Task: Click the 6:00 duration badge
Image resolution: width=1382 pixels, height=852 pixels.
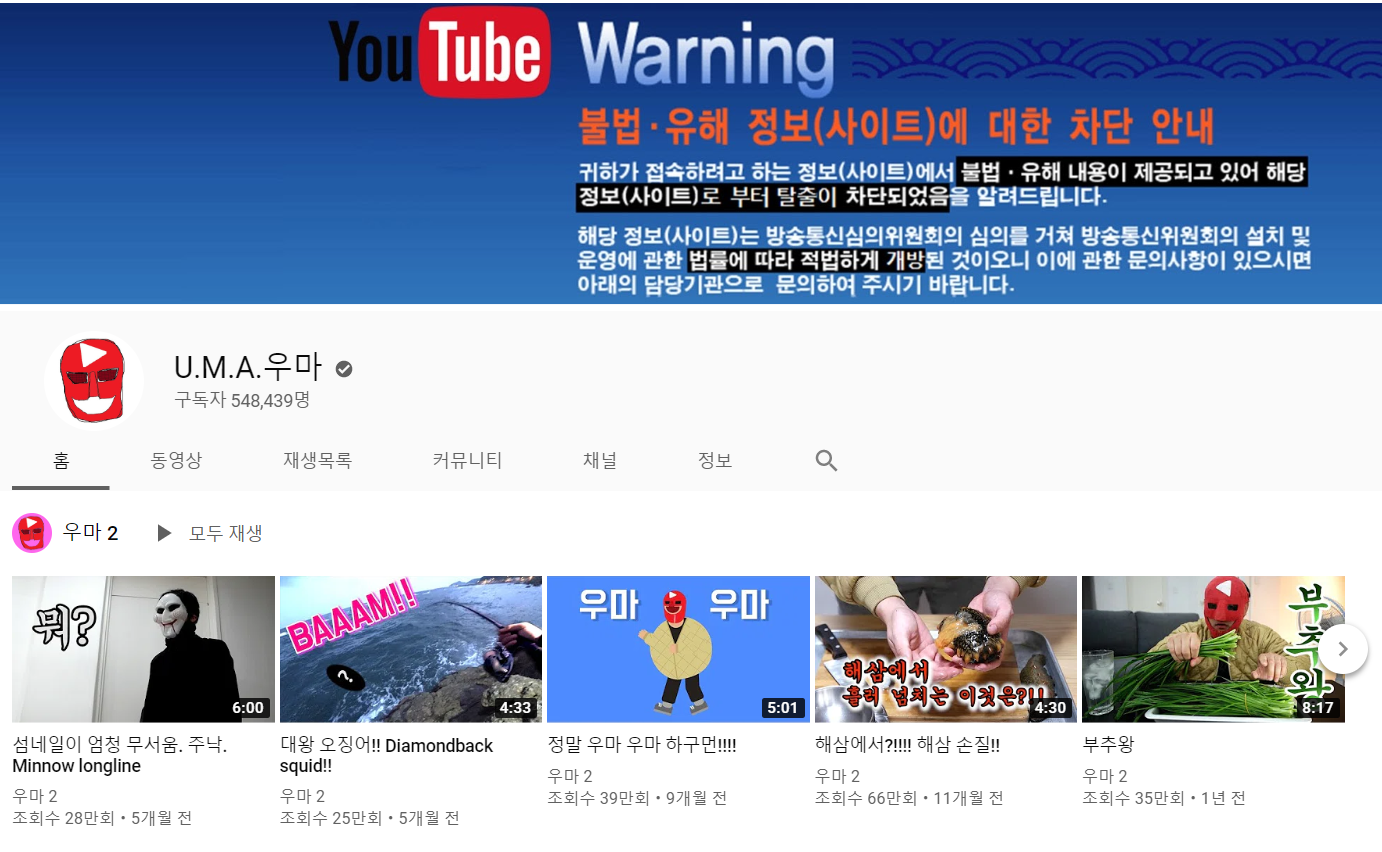Action: [x=248, y=708]
